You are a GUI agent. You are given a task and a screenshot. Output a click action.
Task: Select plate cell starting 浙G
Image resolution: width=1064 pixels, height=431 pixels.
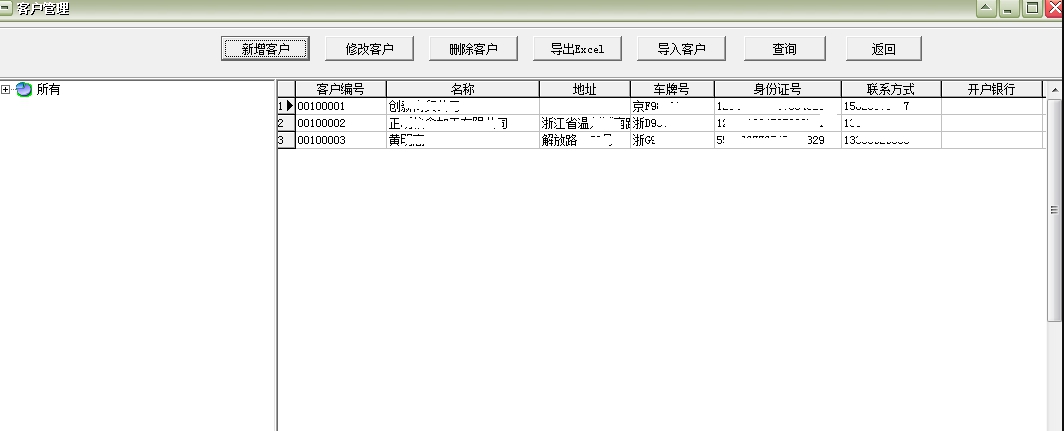pyautogui.click(x=672, y=140)
